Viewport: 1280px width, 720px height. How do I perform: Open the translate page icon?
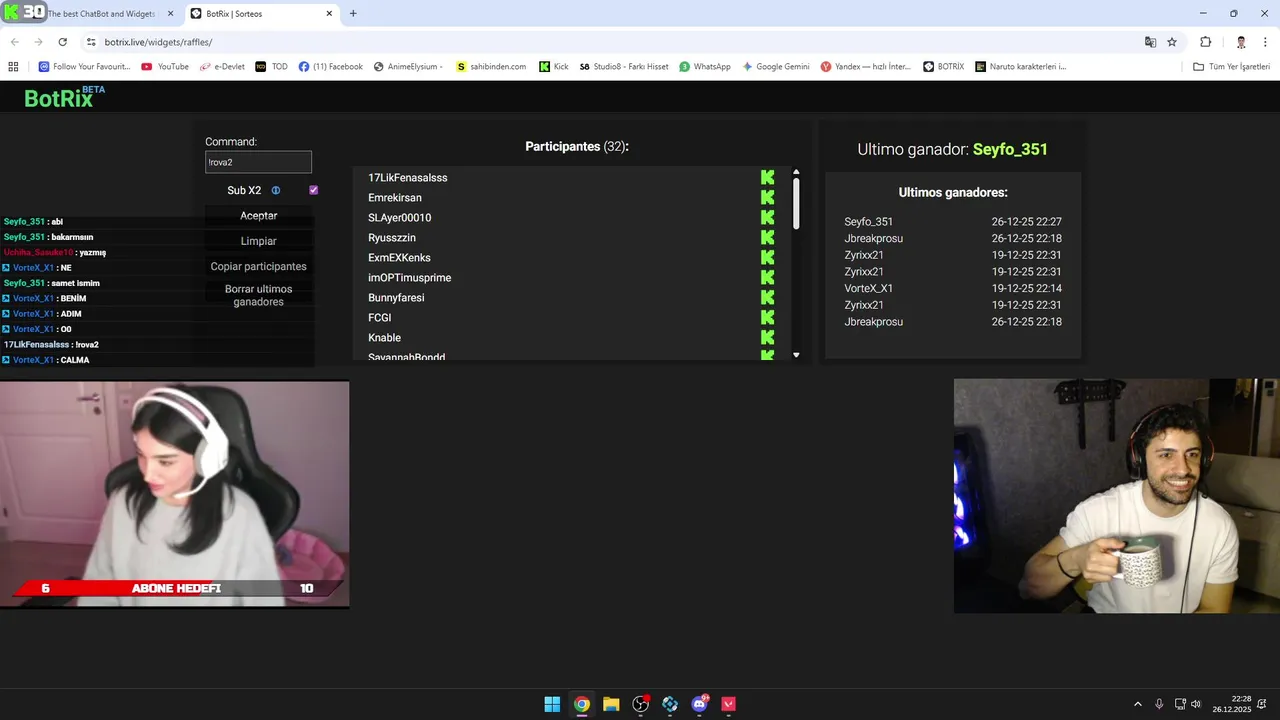(1150, 42)
